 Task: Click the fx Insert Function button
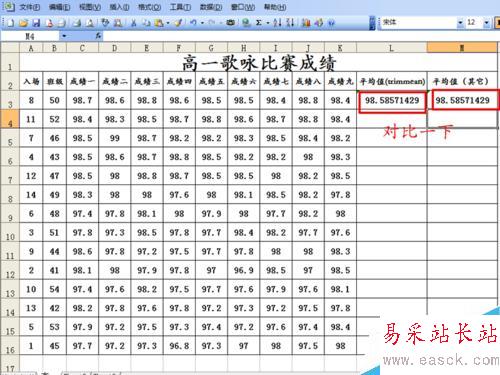98,35
